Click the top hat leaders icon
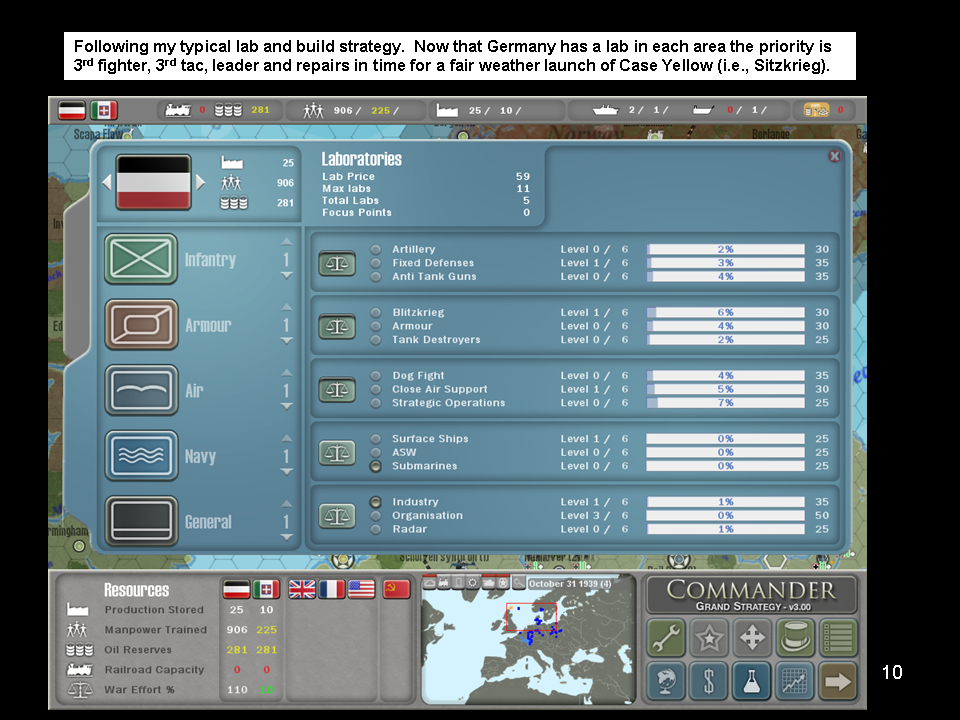Image resolution: width=960 pixels, height=720 pixels. tap(795, 637)
